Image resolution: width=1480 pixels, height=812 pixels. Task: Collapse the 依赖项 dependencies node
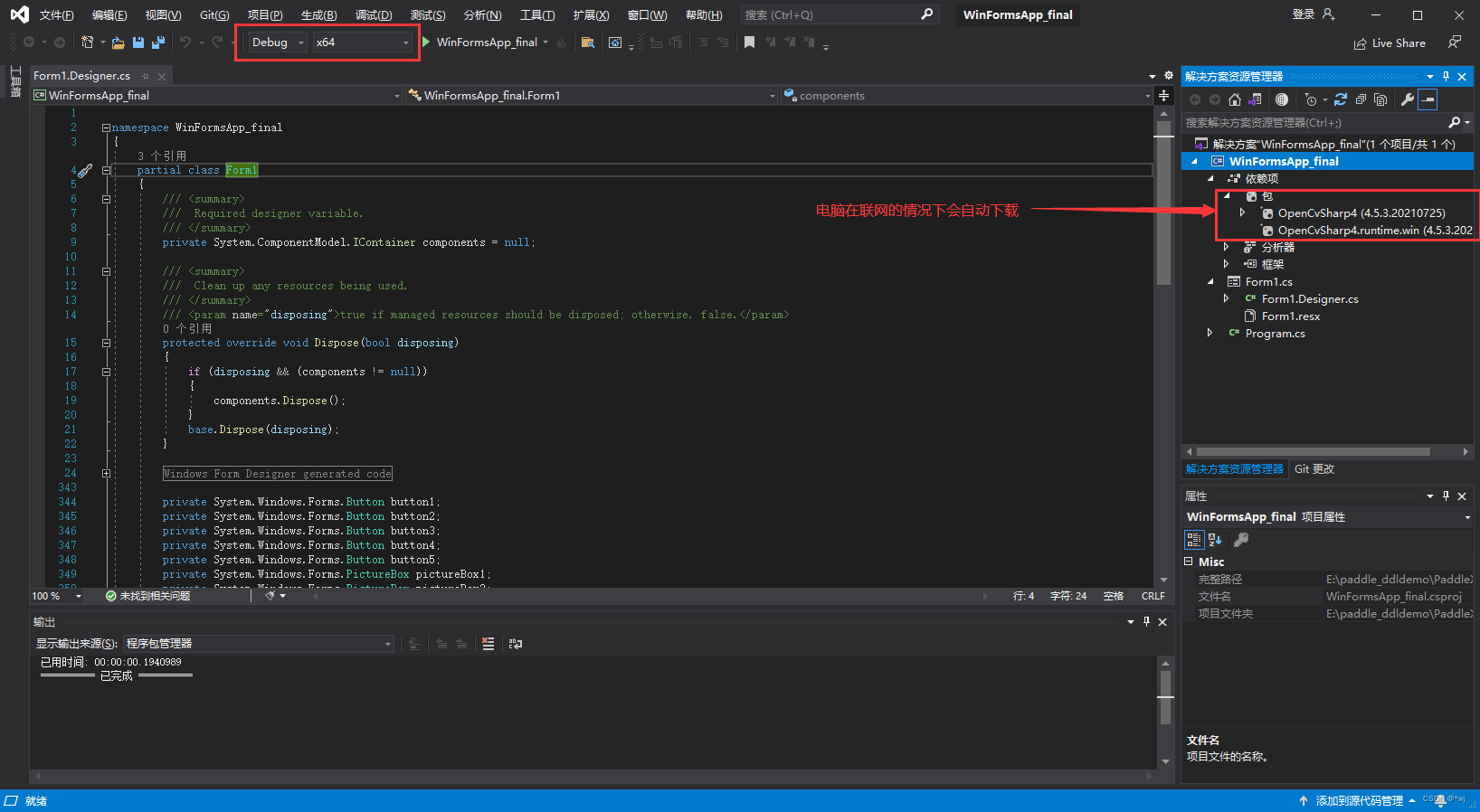click(1210, 178)
